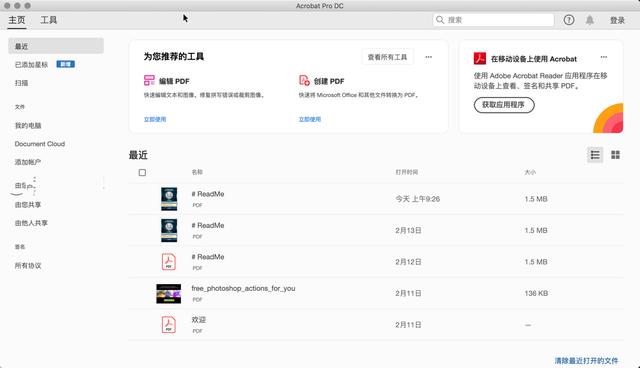Image resolution: width=640 pixels, height=368 pixels.
Task: Click 登录 to sign in
Action: (617, 20)
